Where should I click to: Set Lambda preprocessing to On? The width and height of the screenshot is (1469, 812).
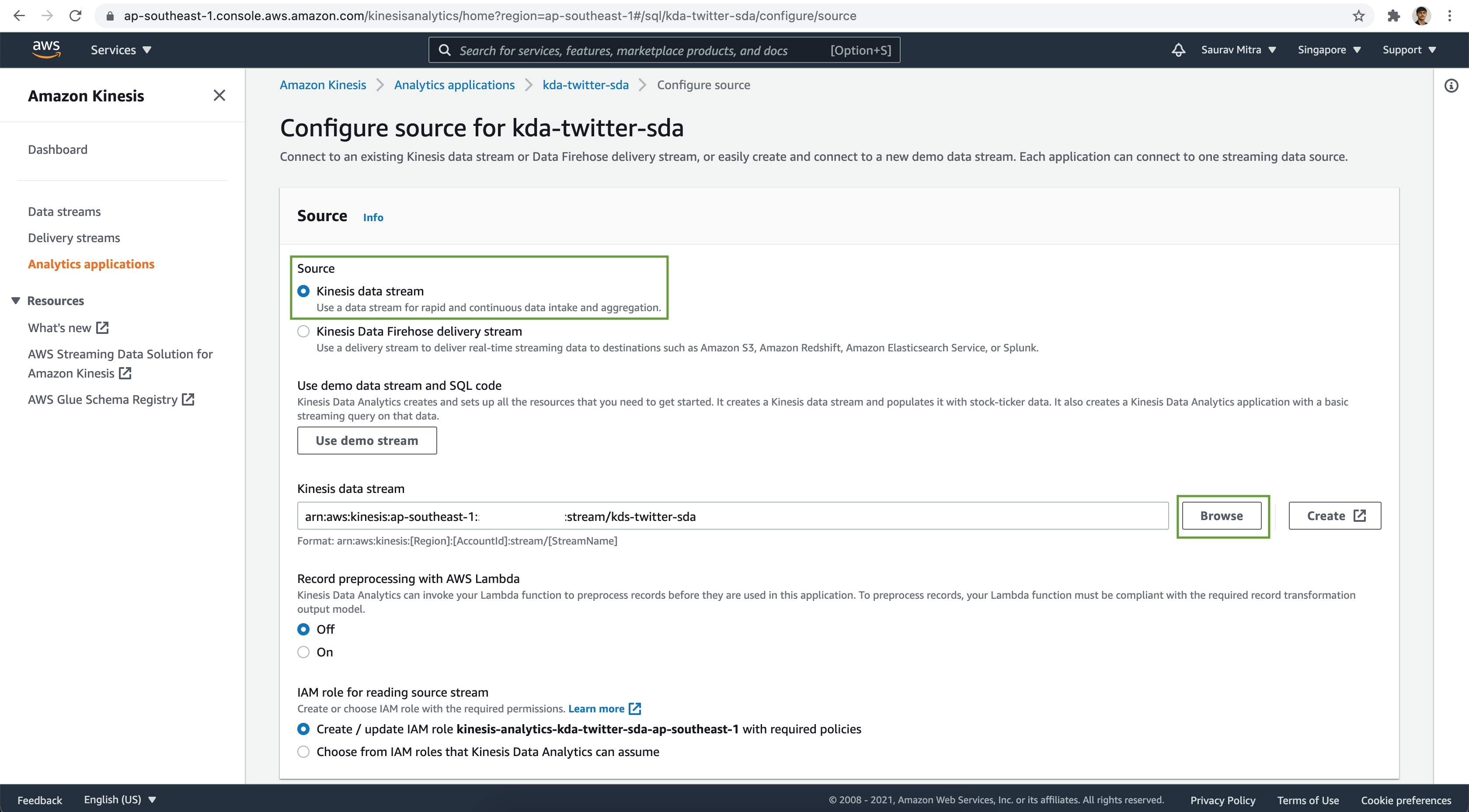[x=303, y=652]
